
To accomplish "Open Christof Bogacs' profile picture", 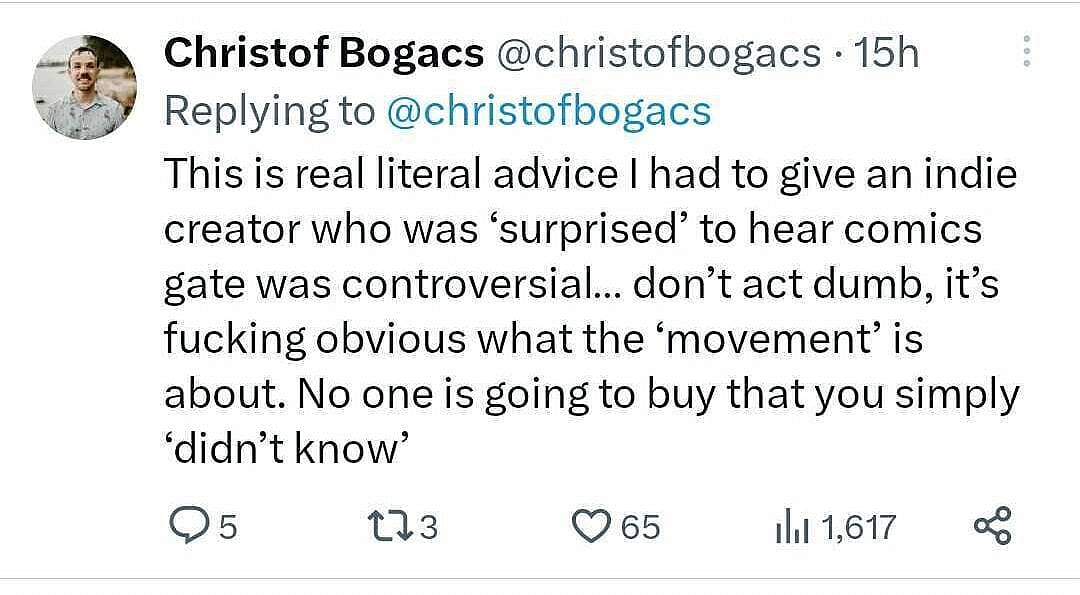I will tap(84, 87).
